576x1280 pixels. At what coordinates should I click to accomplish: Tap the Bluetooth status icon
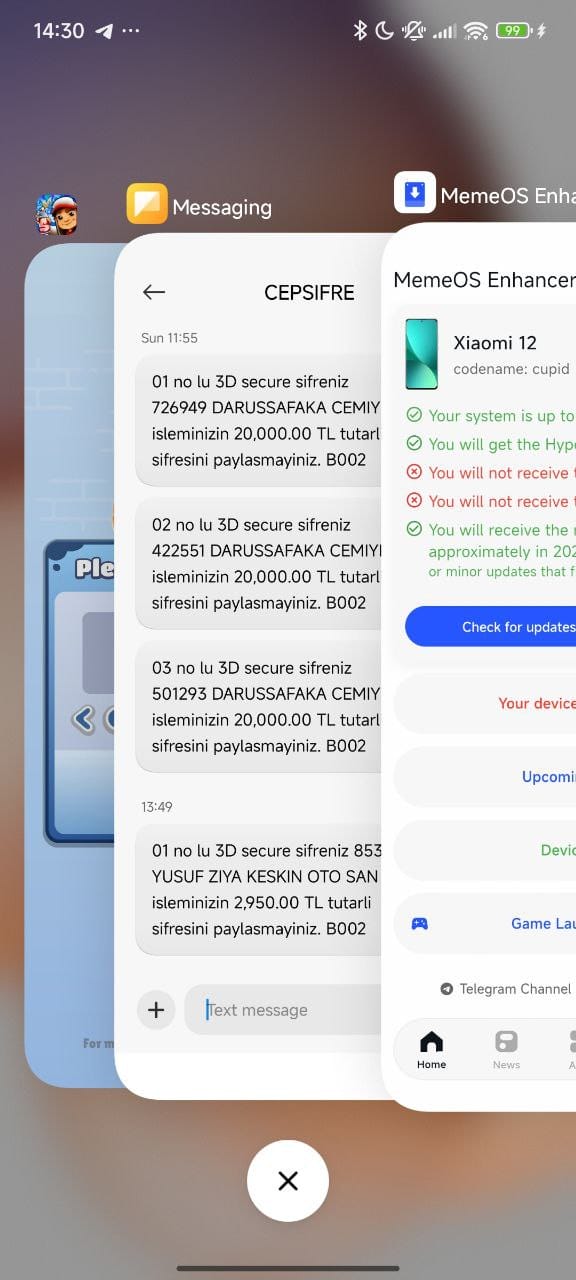coord(360,31)
